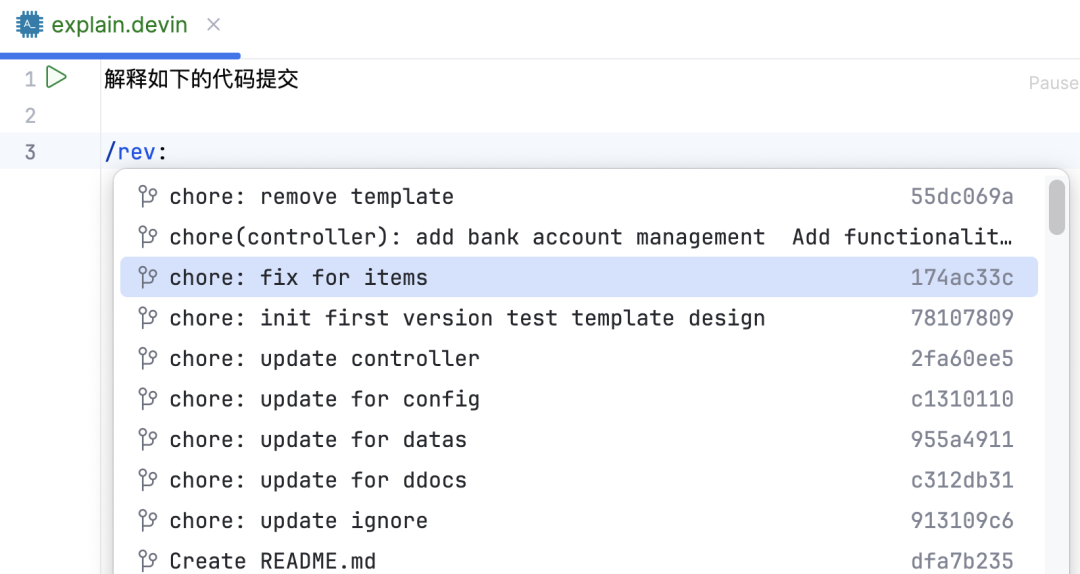Image resolution: width=1080 pixels, height=574 pixels.
Task: Click the highlighted commit hash 174ac33c
Action: pyautogui.click(x=962, y=277)
